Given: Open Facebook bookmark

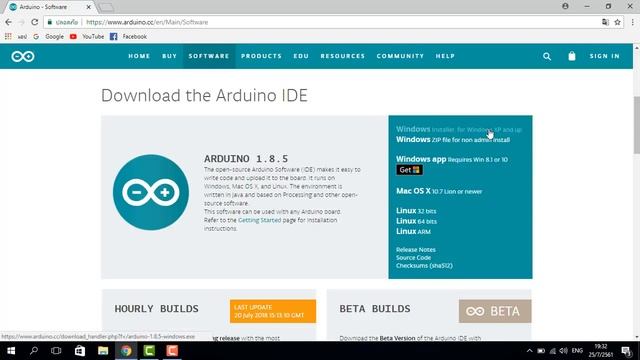Looking at the screenshot, I should (129, 36).
